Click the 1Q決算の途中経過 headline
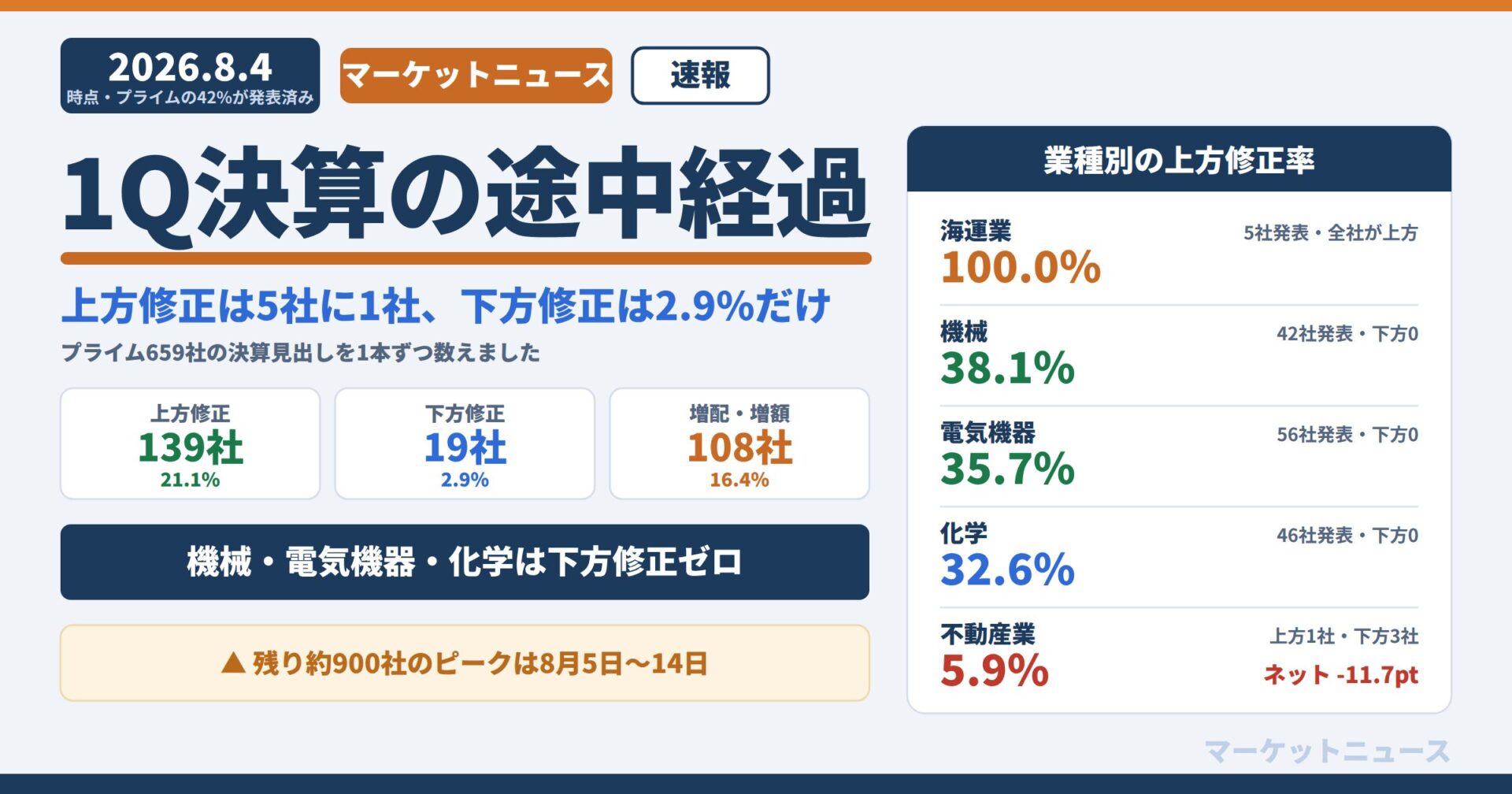 (x=465, y=193)
